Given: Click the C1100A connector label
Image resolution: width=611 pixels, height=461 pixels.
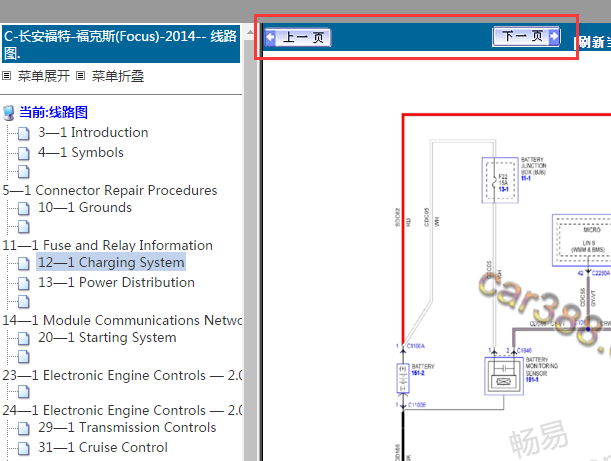Looking at the screenshot, I should (x=416, y=346).
